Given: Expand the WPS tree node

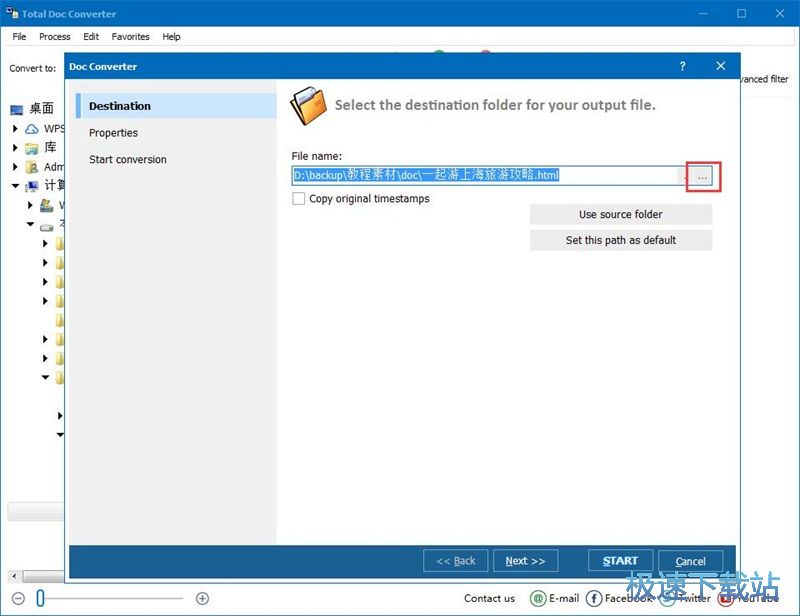Looking at the screenshot, I should point(15,129).
